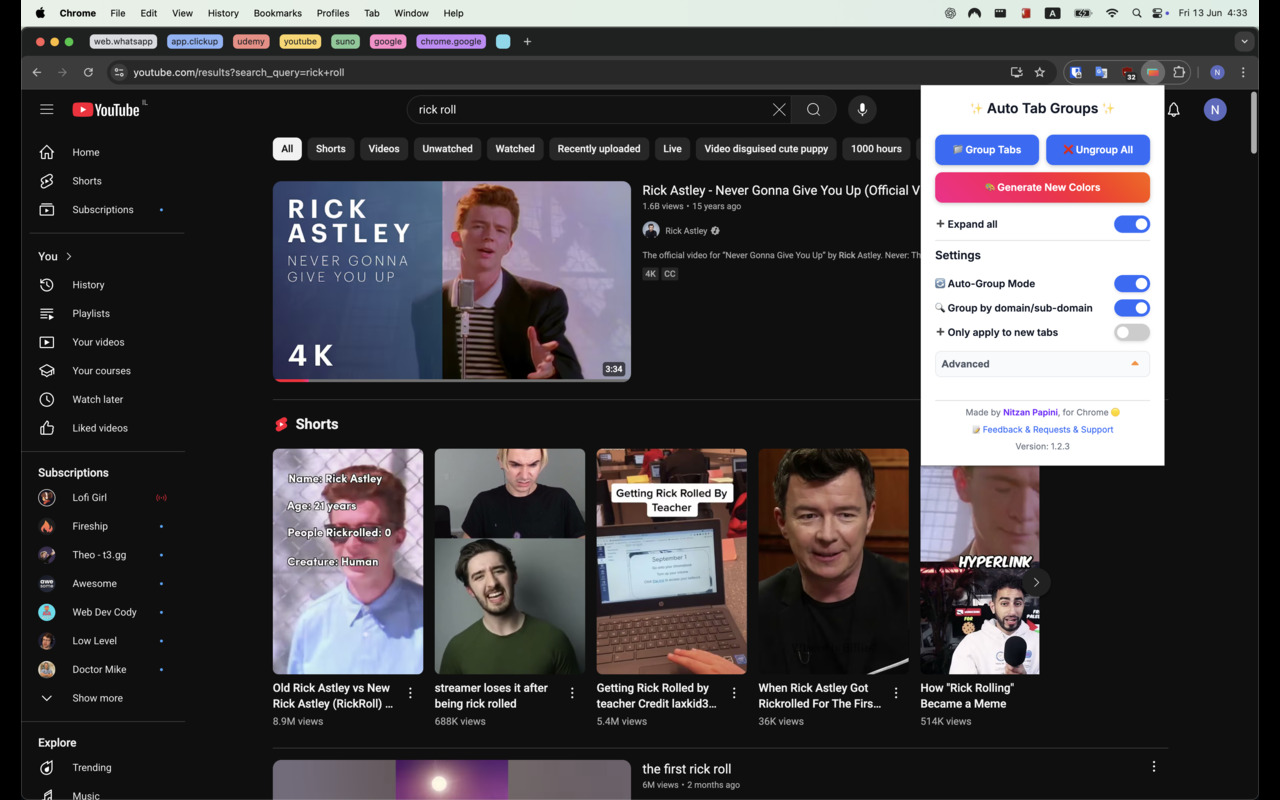Disable Auto-Group Mode toggle
This screenshot has height=800, width=1280.
pos(1131,284)
